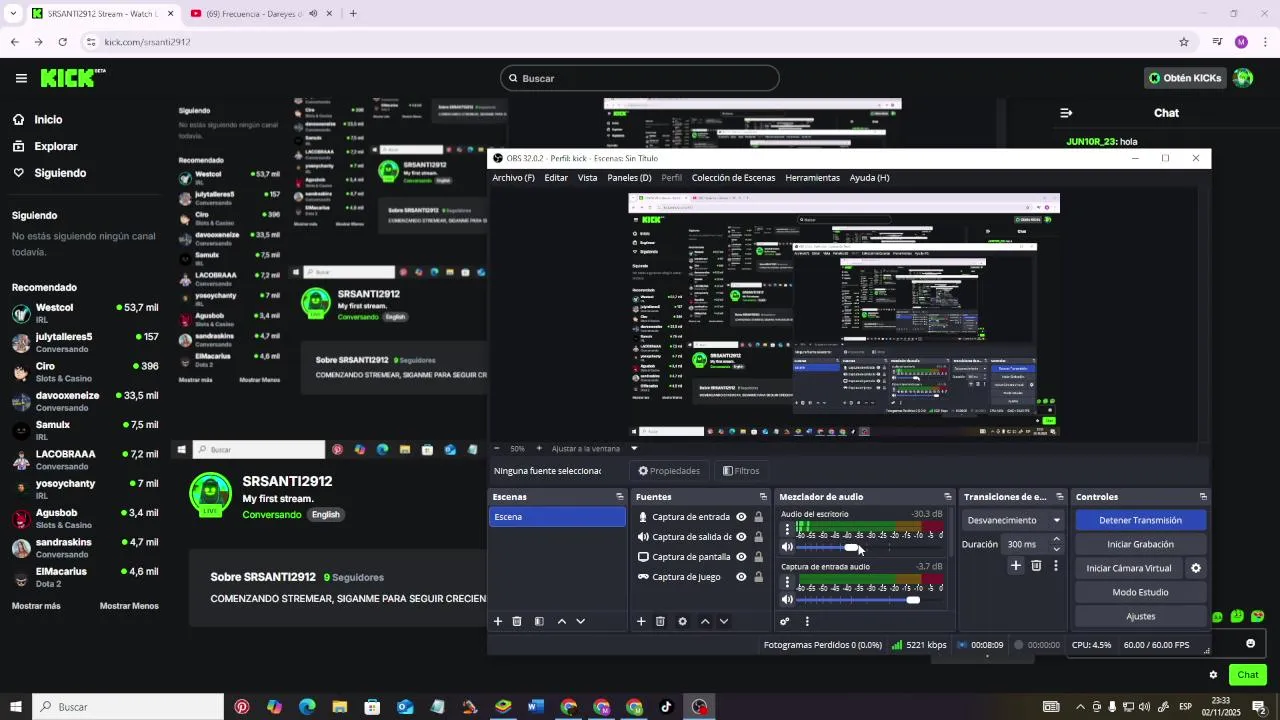This screenshot has height=720, width=1280.
Task: Undock the Mezclador de audio panel
Action: [948, 497]
